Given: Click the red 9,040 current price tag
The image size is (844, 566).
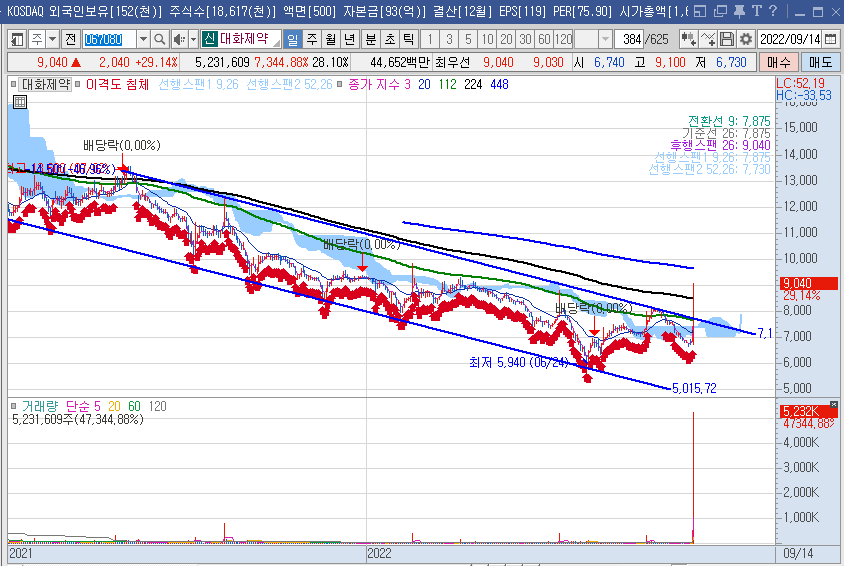Looking at the screenshot, I should pyautogui.click(x=808, y=283).
